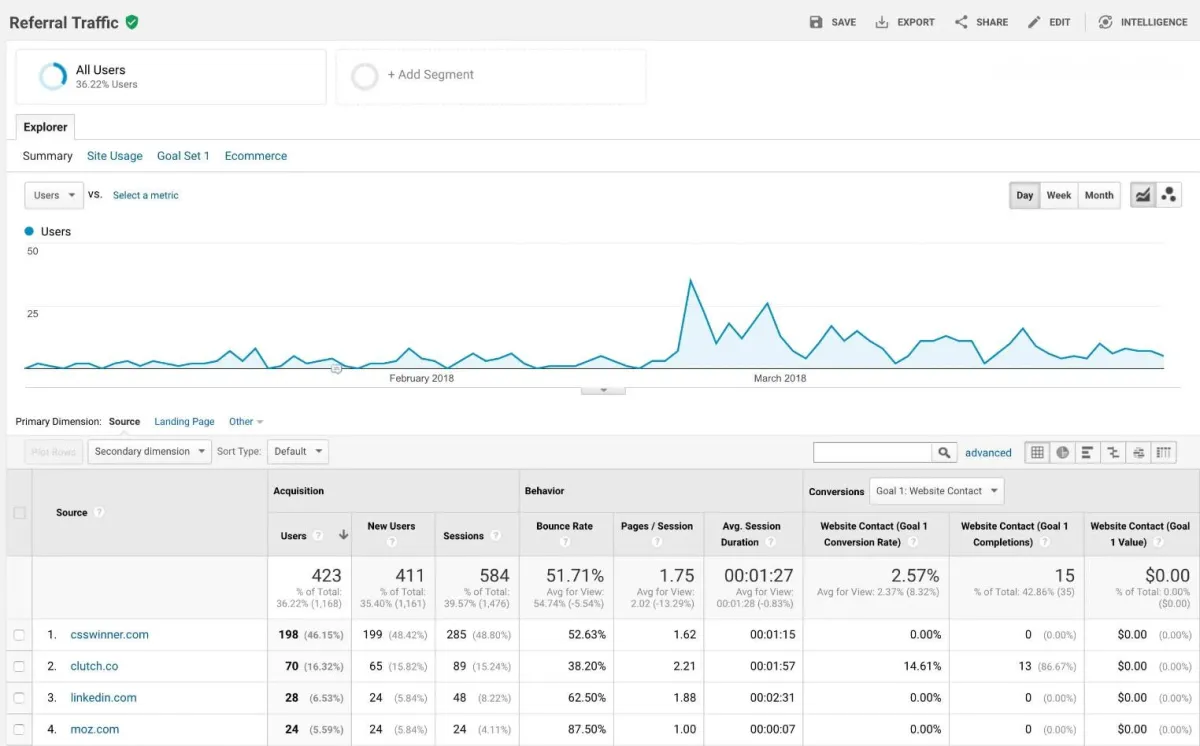Screen dimensions: 1200x746
Task: Click the annotation marker on the timeline
Action: click(336, 368)
